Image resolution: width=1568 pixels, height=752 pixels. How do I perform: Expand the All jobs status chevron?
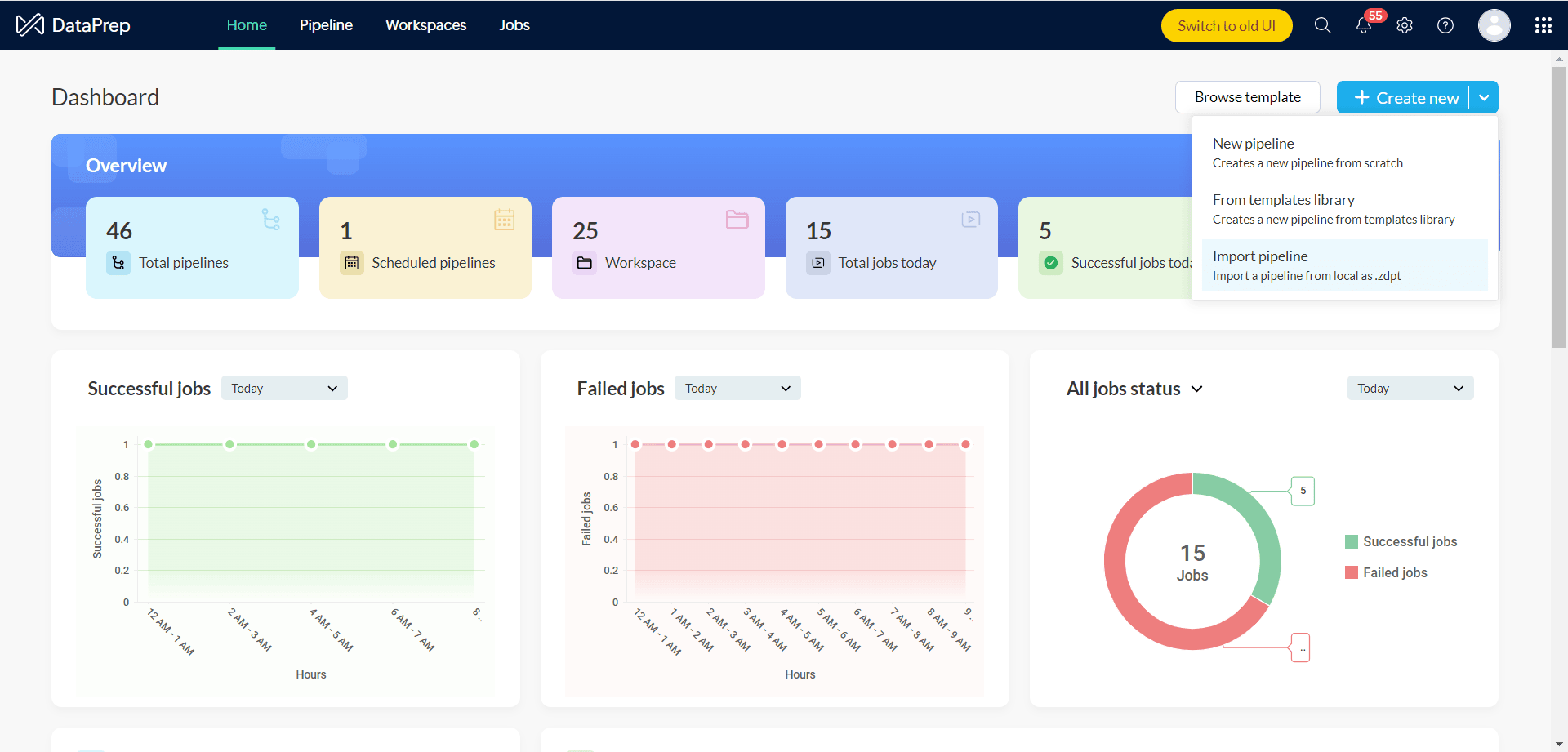tap(1196, 389)
